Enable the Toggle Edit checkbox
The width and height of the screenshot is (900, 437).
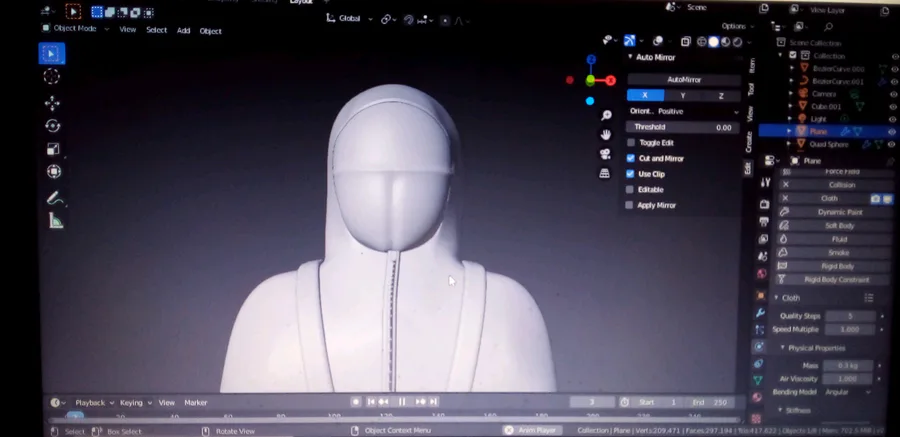631,142
